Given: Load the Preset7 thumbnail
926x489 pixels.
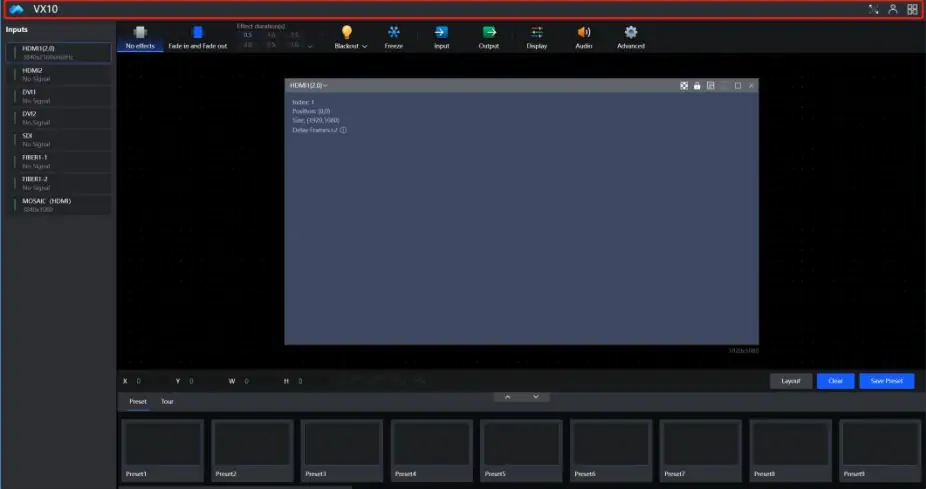Looking at the screenshot, I should coord(701,450).
